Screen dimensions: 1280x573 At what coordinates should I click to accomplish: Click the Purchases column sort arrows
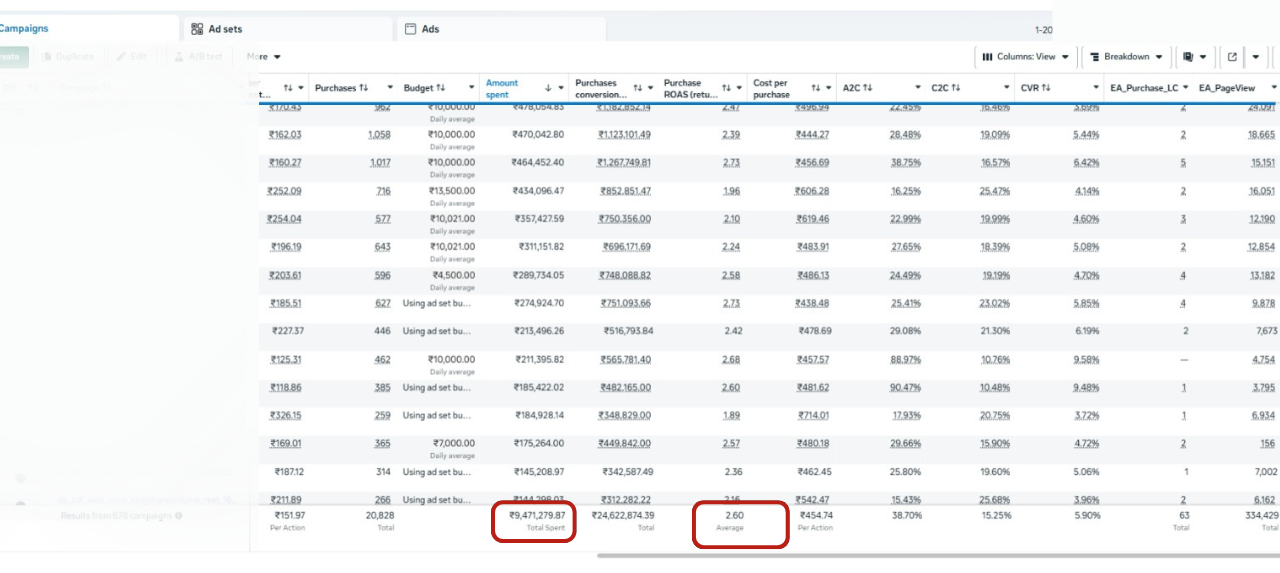(364, 88)
